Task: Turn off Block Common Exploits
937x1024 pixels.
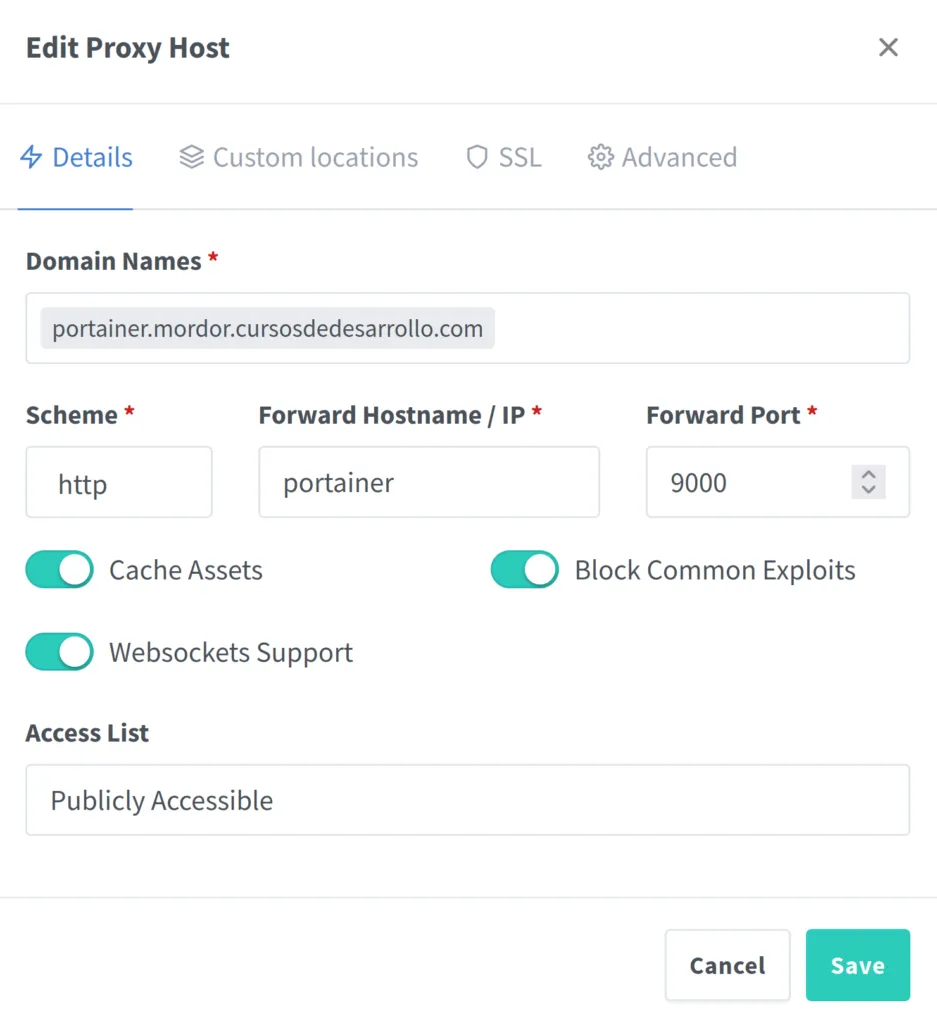Action: click(x=525, y=570)
